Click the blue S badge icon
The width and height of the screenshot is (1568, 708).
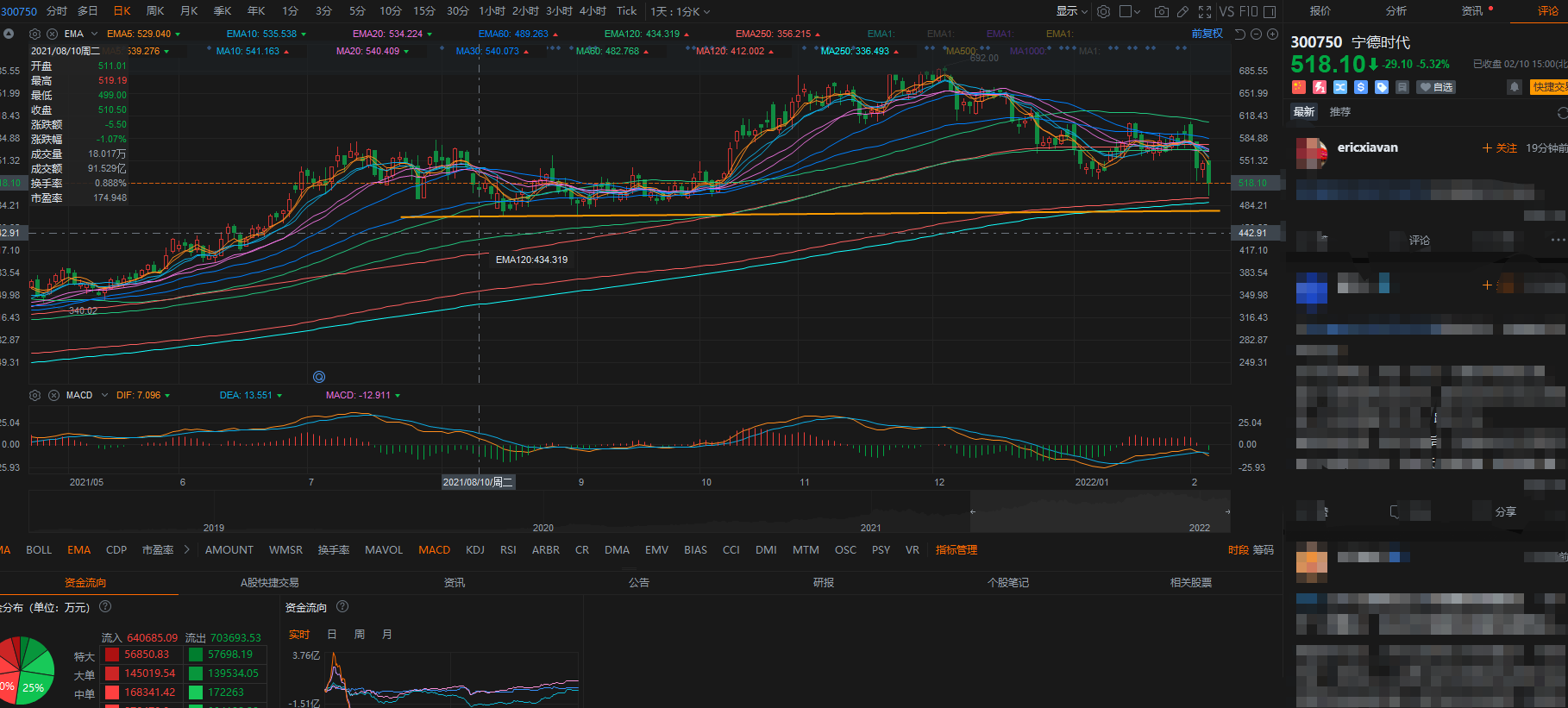click(x=1361, y=86)
